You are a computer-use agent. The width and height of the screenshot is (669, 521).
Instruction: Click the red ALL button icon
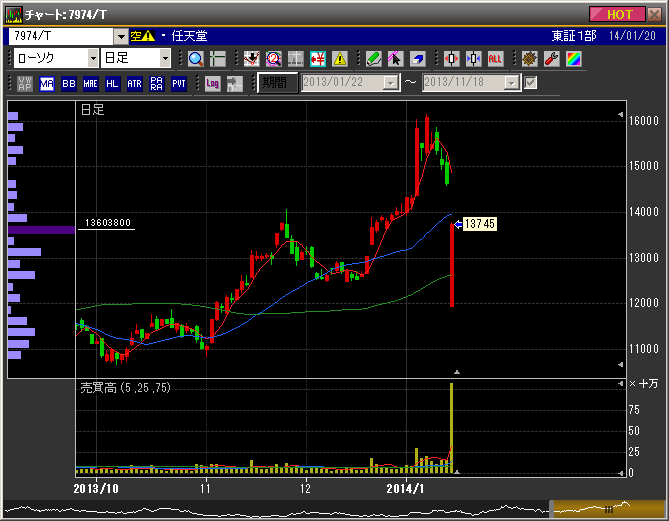495,58
